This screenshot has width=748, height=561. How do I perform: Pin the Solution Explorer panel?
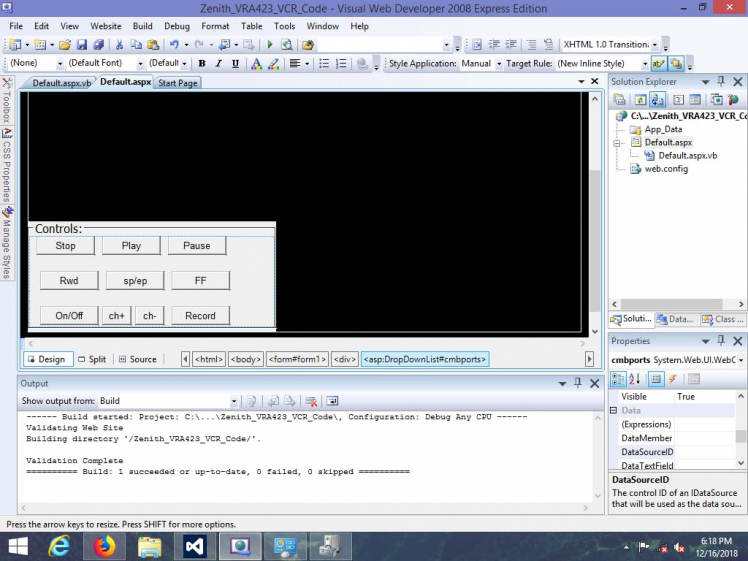click(x=721, y=82)
